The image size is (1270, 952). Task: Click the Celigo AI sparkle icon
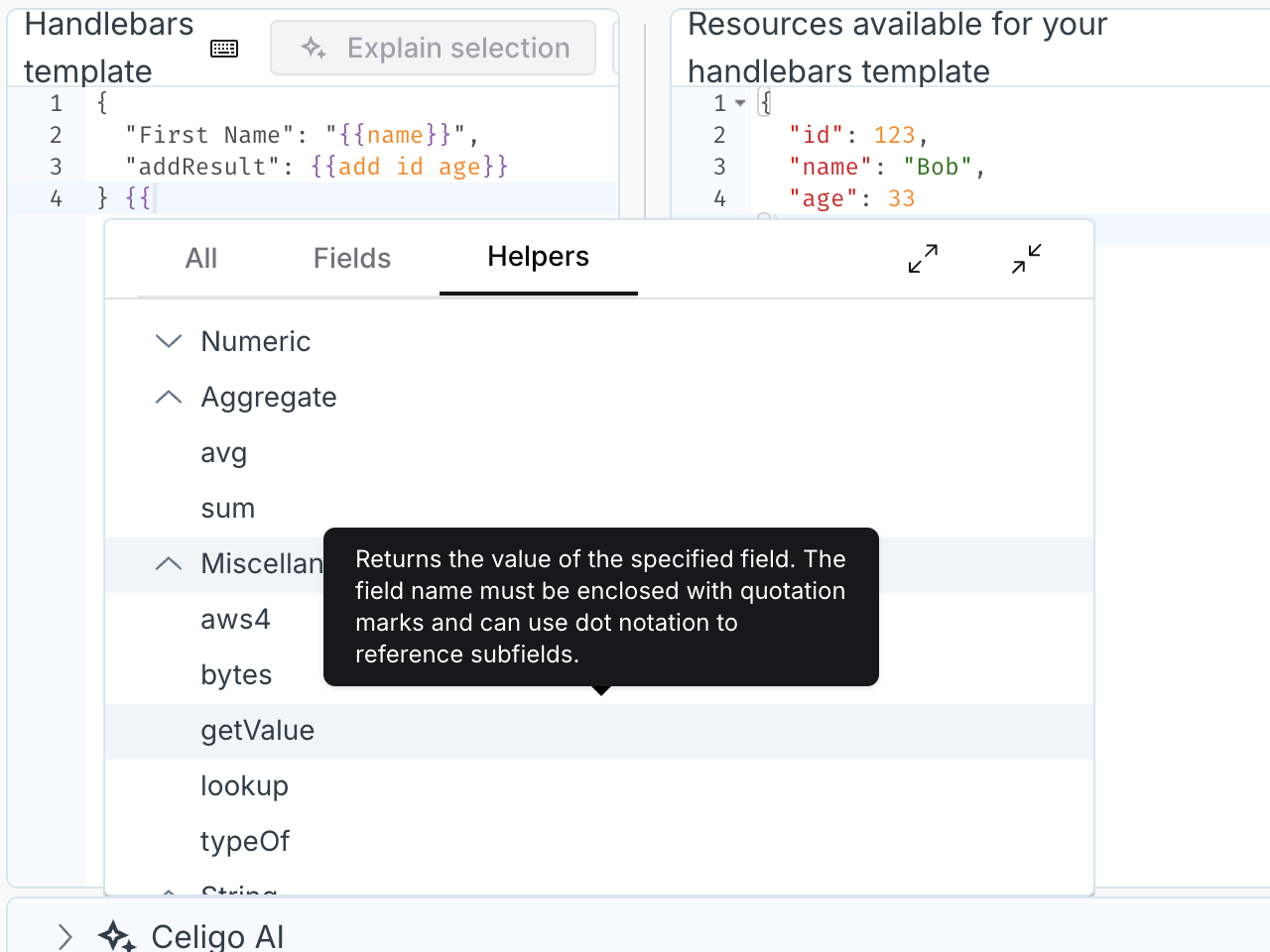click(117, 936)
